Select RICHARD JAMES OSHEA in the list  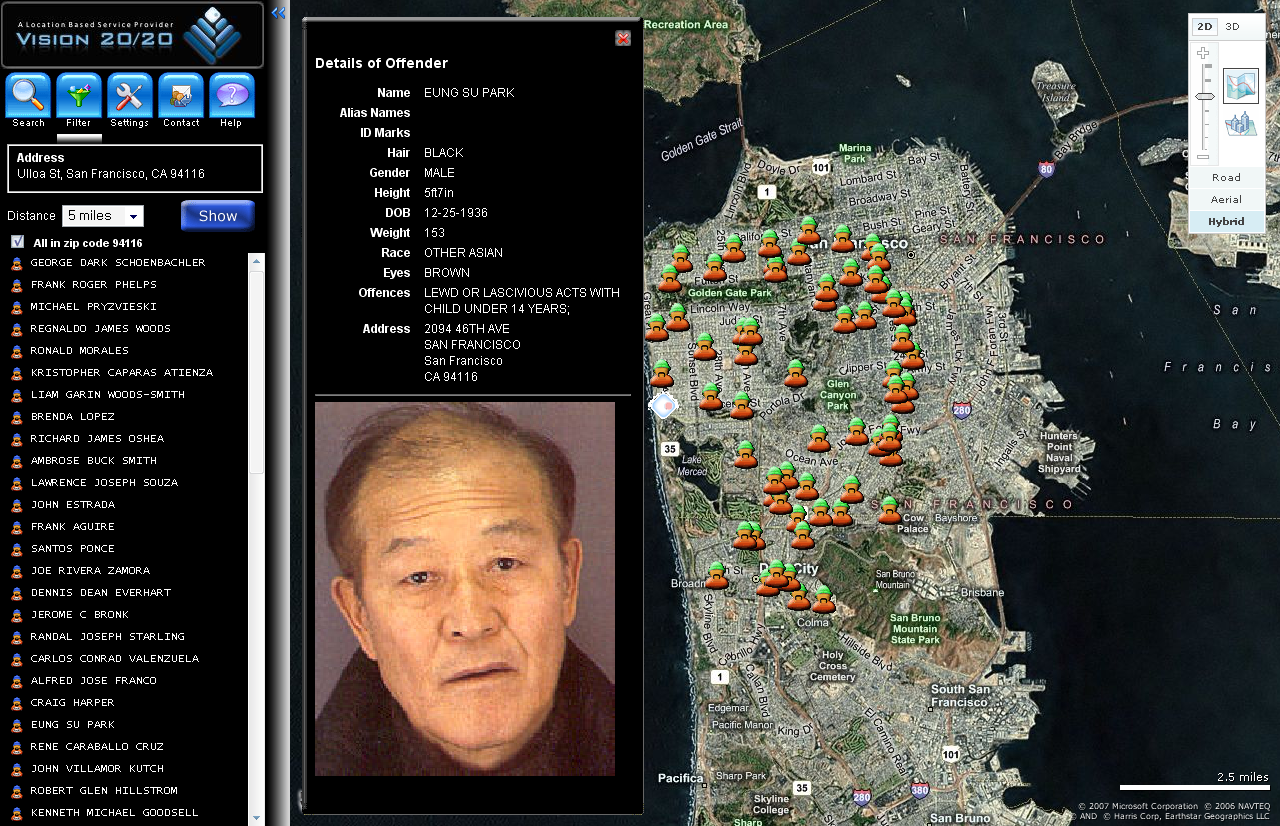[x=97, y=439]
